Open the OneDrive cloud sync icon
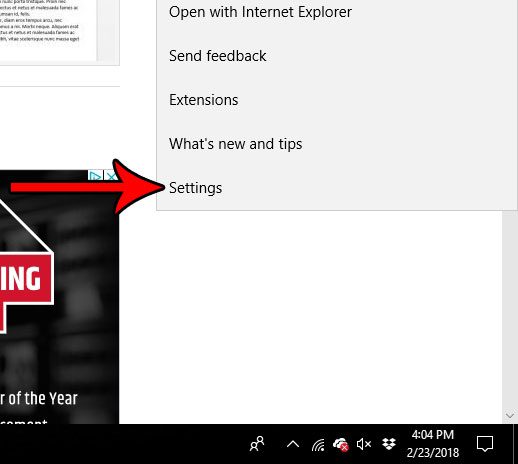The image size is (518, 464). click(x=341, y=445)
